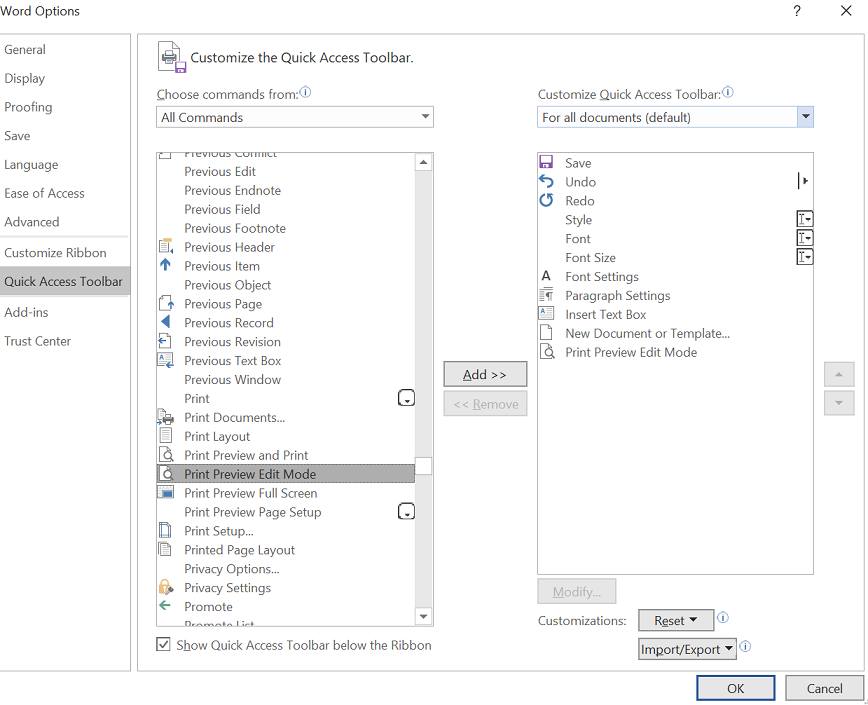Click the Print Setup icon

point(165,530)
